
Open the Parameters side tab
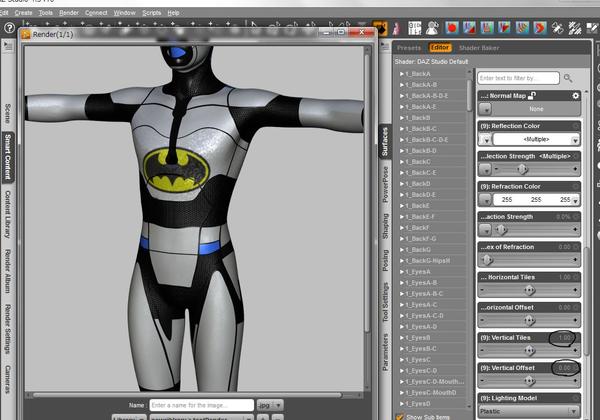(x=385, y=352)
